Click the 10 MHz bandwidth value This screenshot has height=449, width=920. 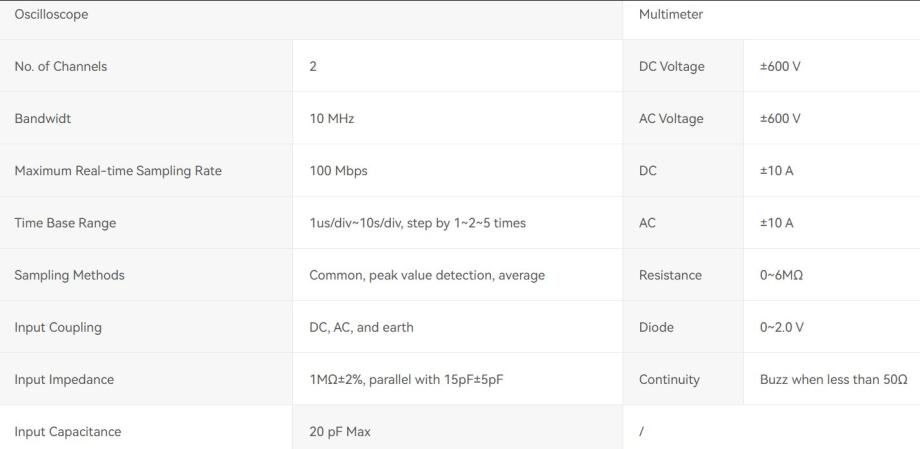coord(332,119)
